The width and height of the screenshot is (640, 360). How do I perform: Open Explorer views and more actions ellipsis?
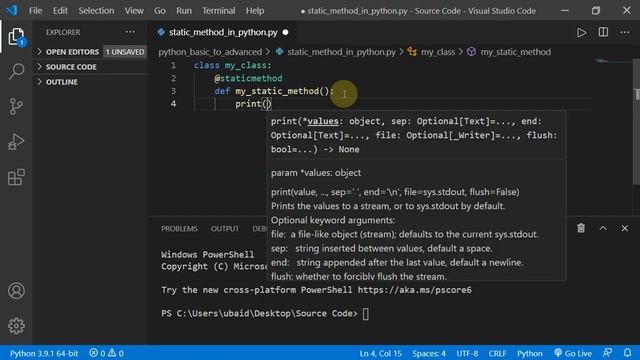tap(130, 32)
